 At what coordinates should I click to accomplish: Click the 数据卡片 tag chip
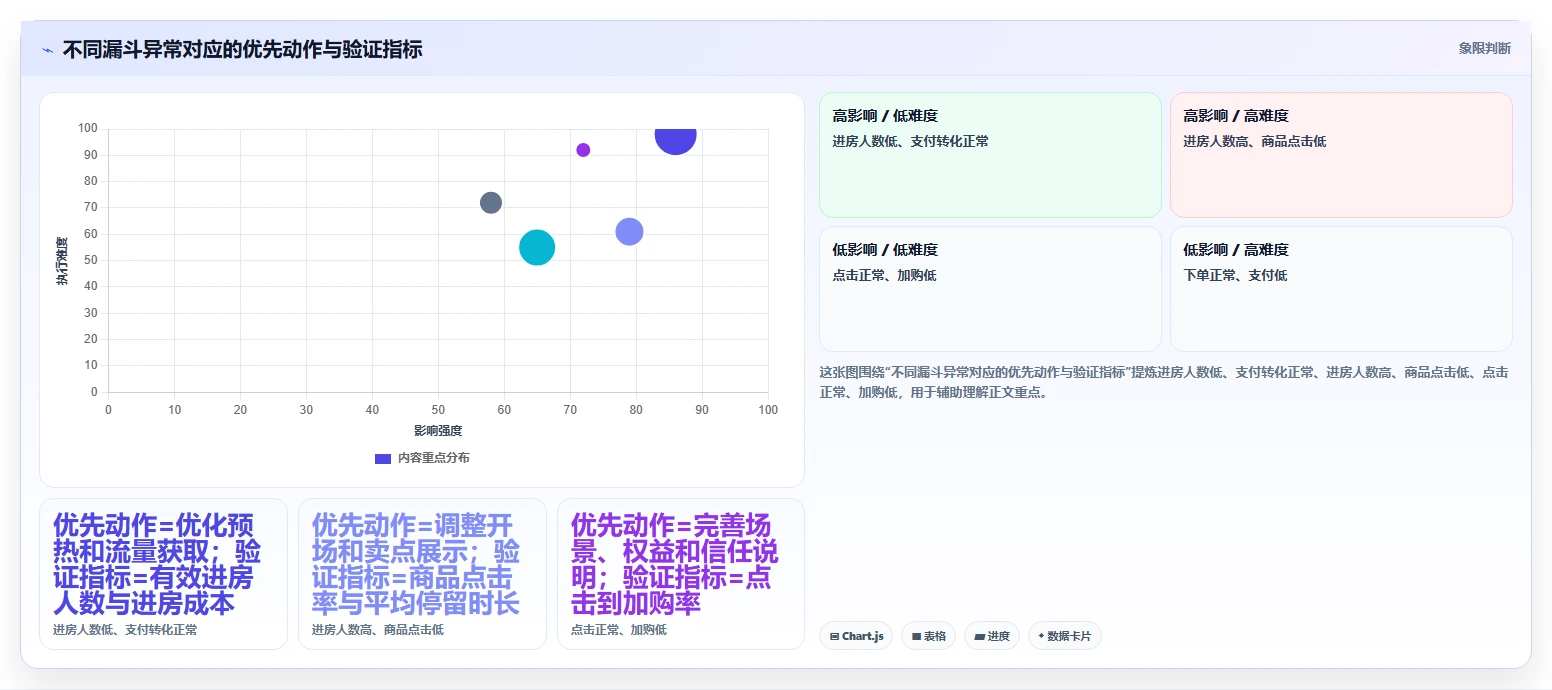pyautogui.click(x=1065, y=636)
